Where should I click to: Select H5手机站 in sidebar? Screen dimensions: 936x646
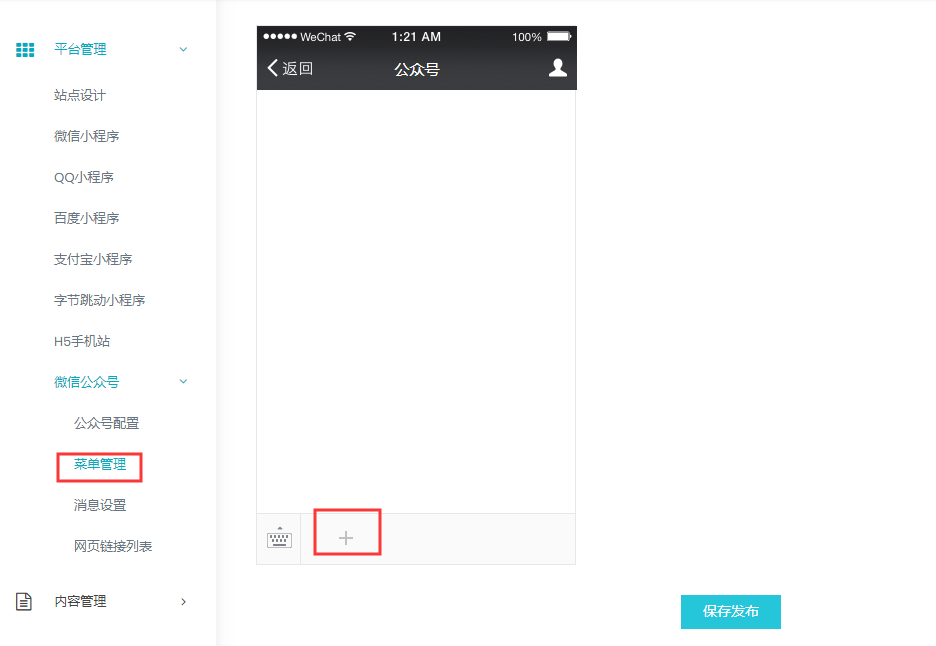pos(82,342)
